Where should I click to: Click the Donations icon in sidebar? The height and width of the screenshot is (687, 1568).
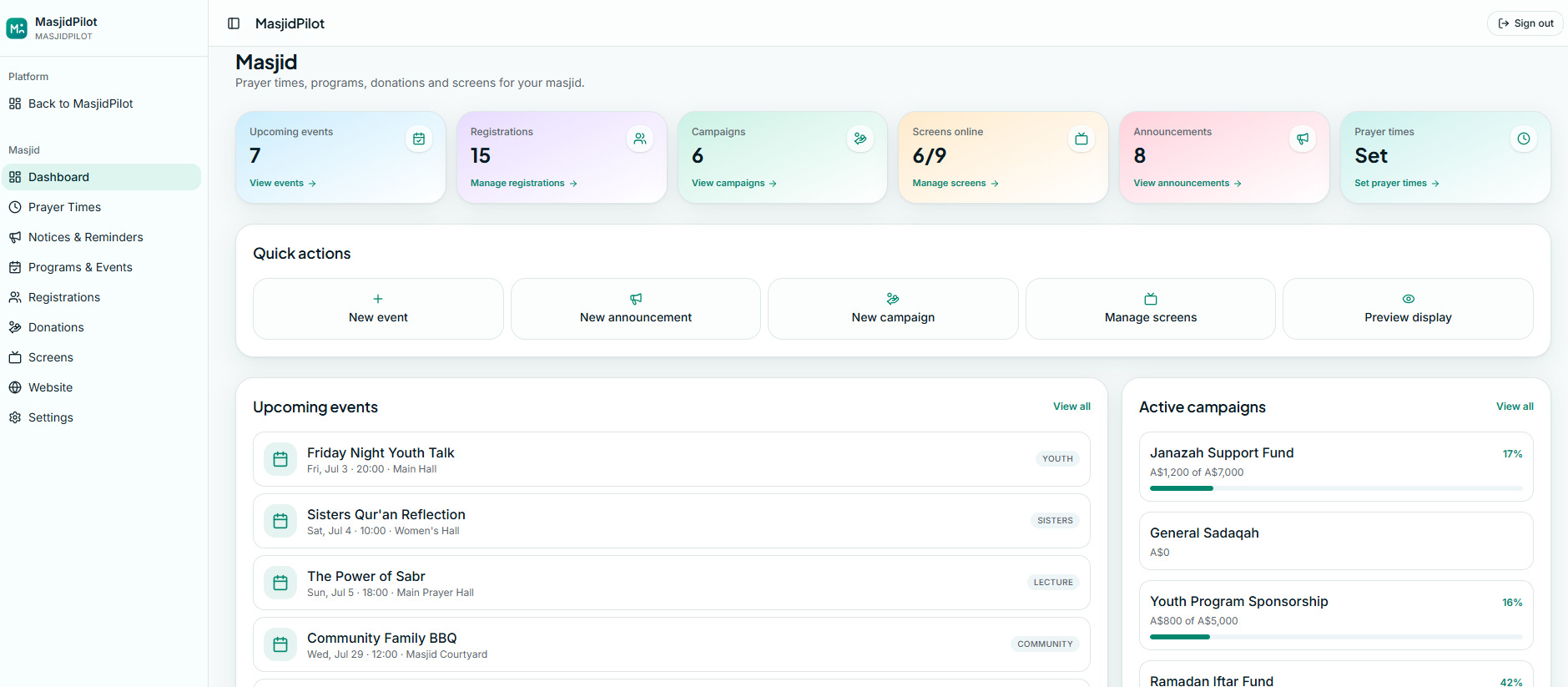tap(15, 327)
